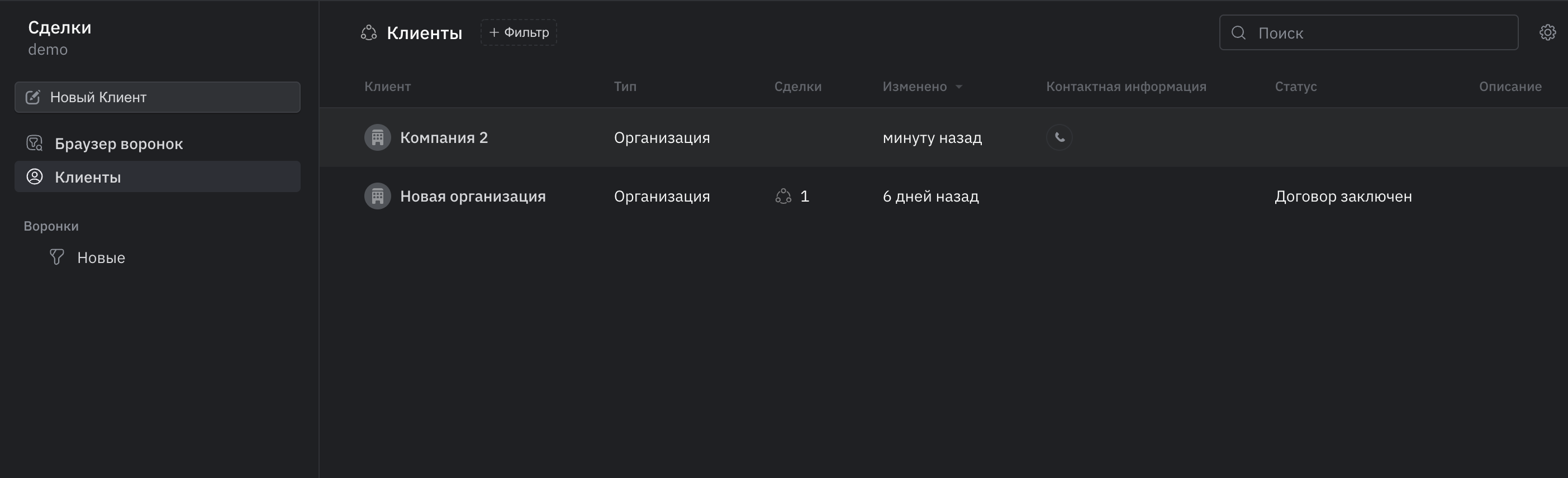1568x478 pixels.
Task: Click the building avatar of Компания 2
Action: click(377, 137)
